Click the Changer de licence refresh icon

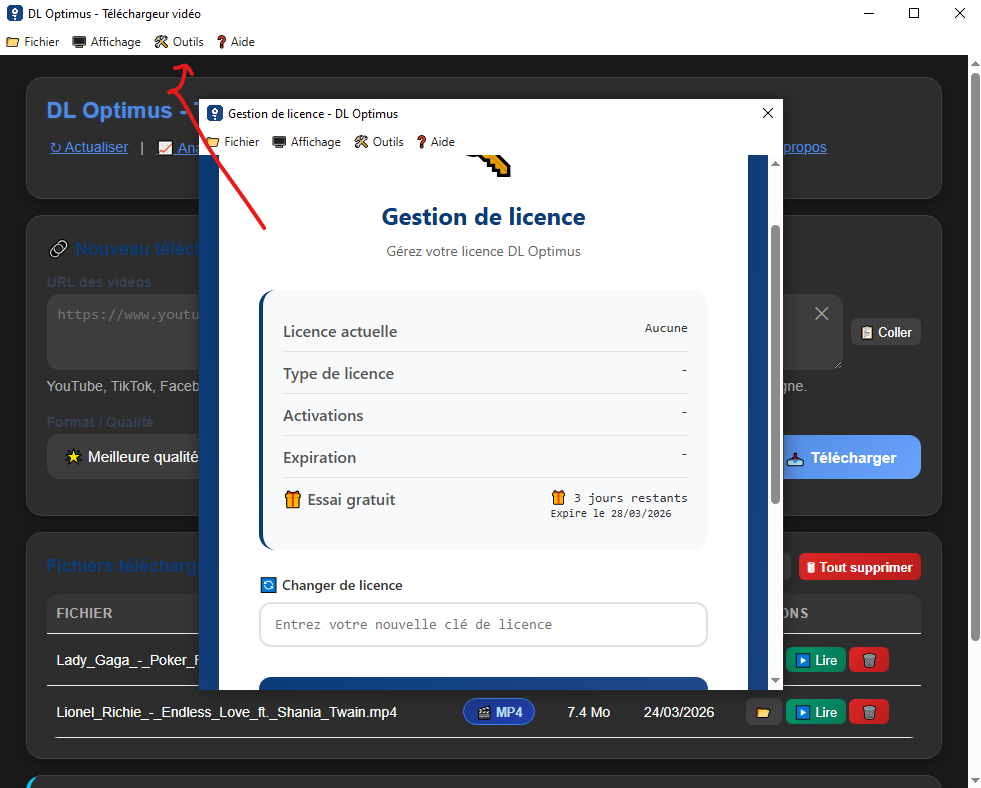[268, 585]
